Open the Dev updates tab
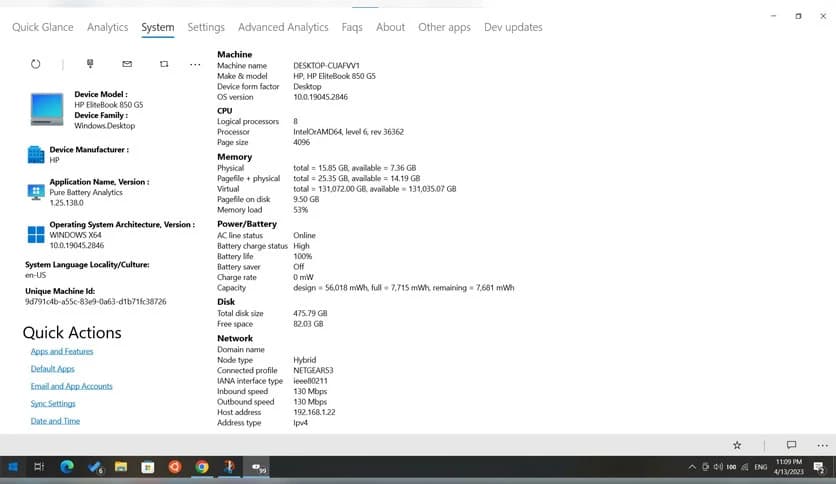Viewport: 836px width, 484px height. 513,27
